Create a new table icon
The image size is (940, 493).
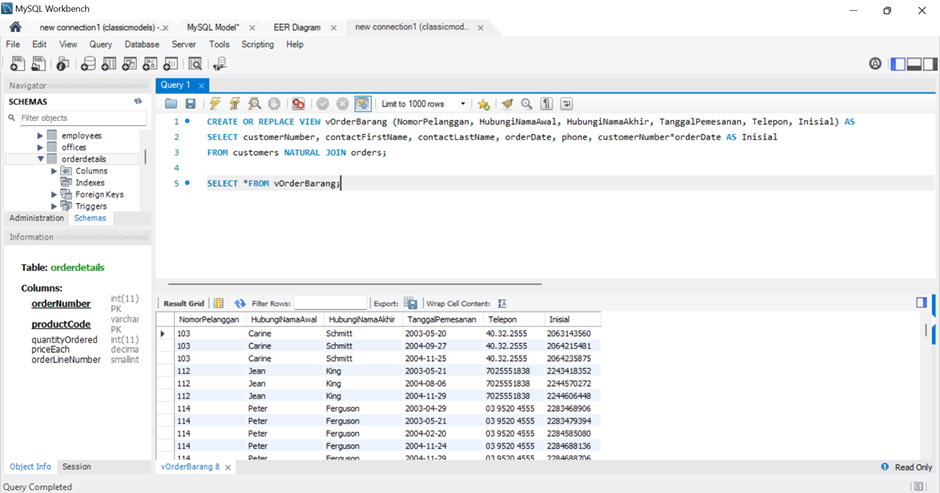(109, 64)
